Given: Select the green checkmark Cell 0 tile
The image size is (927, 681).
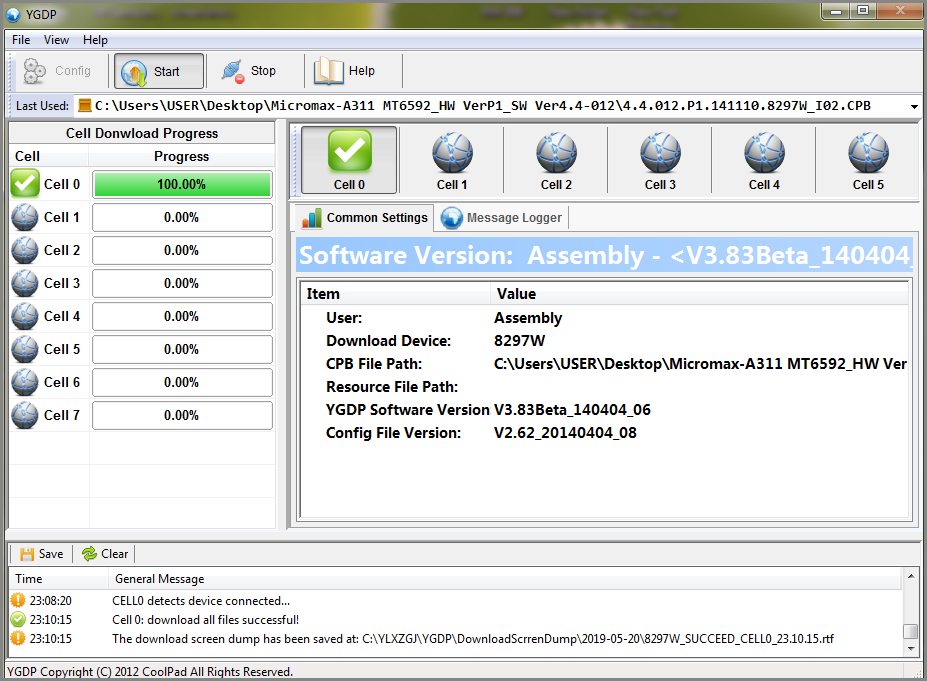Looking at the screenshot, I should (x=349, y=160).
